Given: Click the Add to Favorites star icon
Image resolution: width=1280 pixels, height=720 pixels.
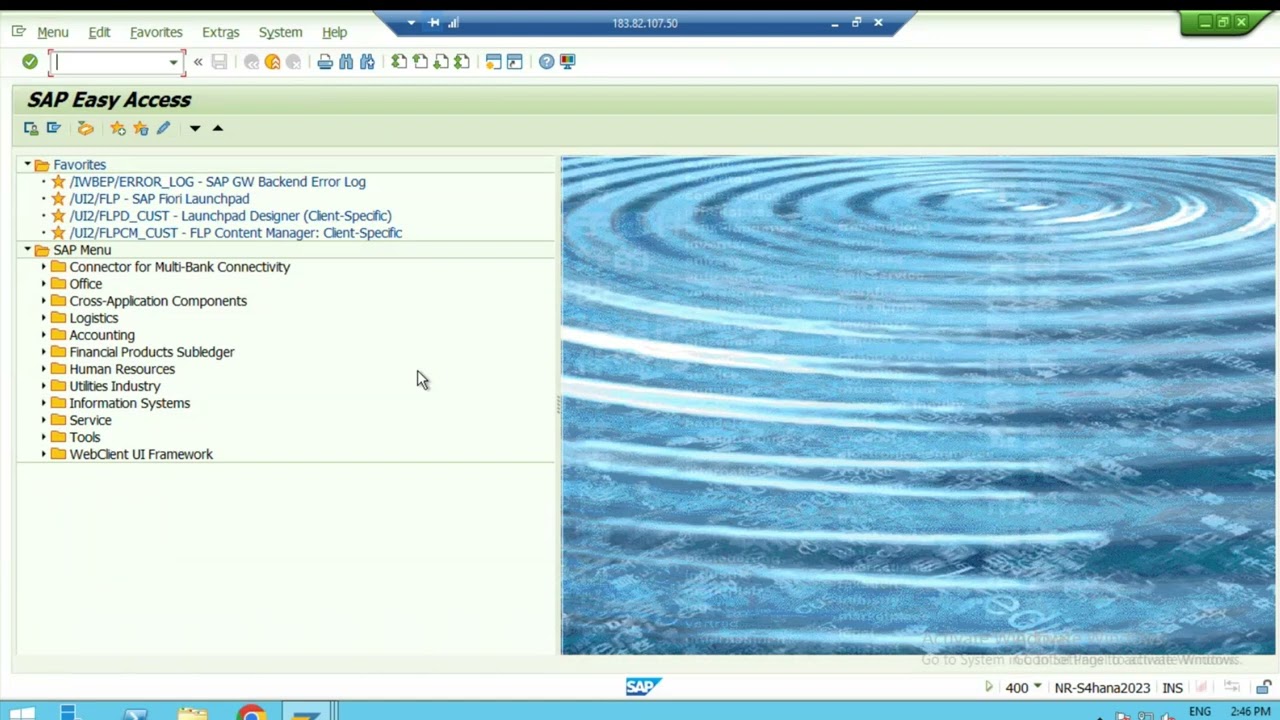Looking at the screenshot, I should pos(118,128).
